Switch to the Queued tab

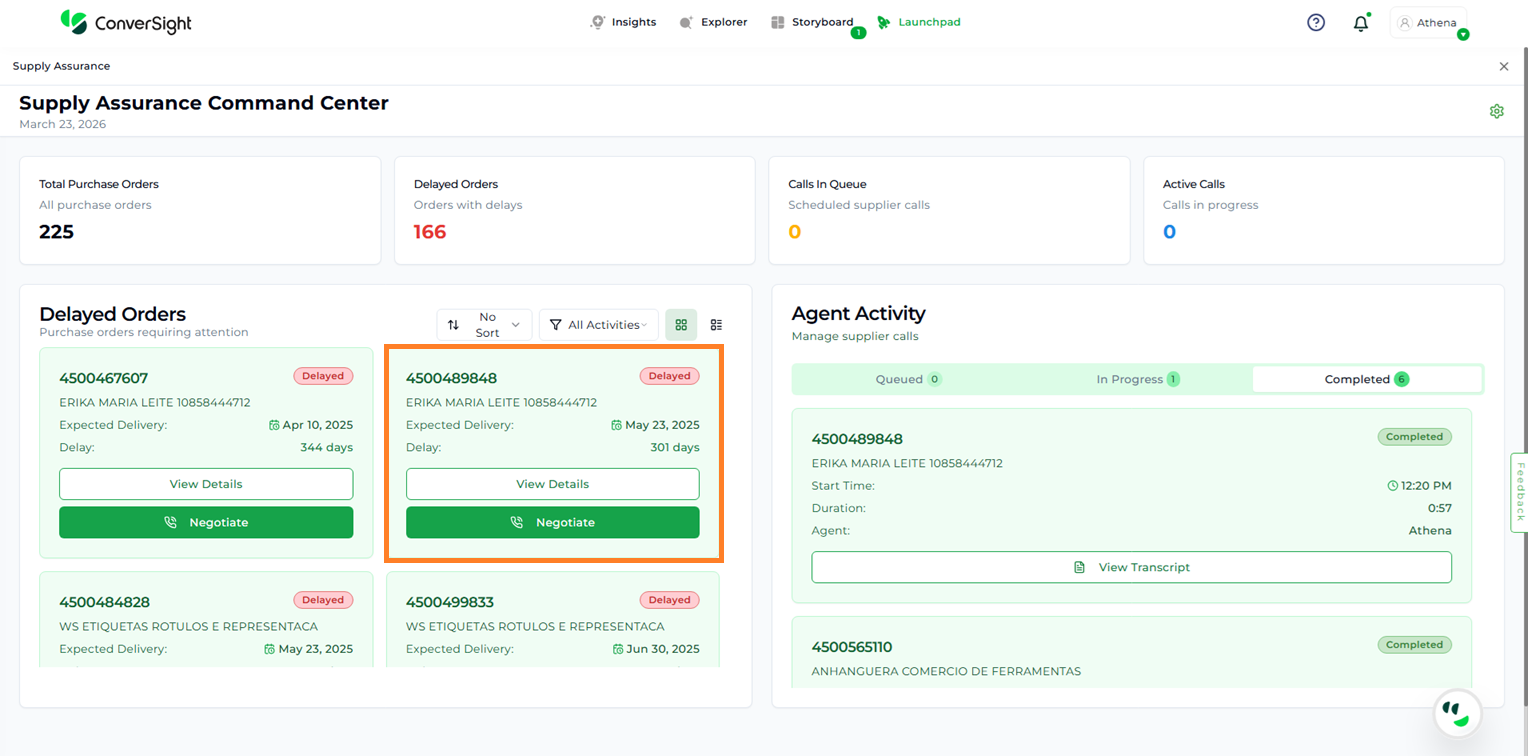908,379
